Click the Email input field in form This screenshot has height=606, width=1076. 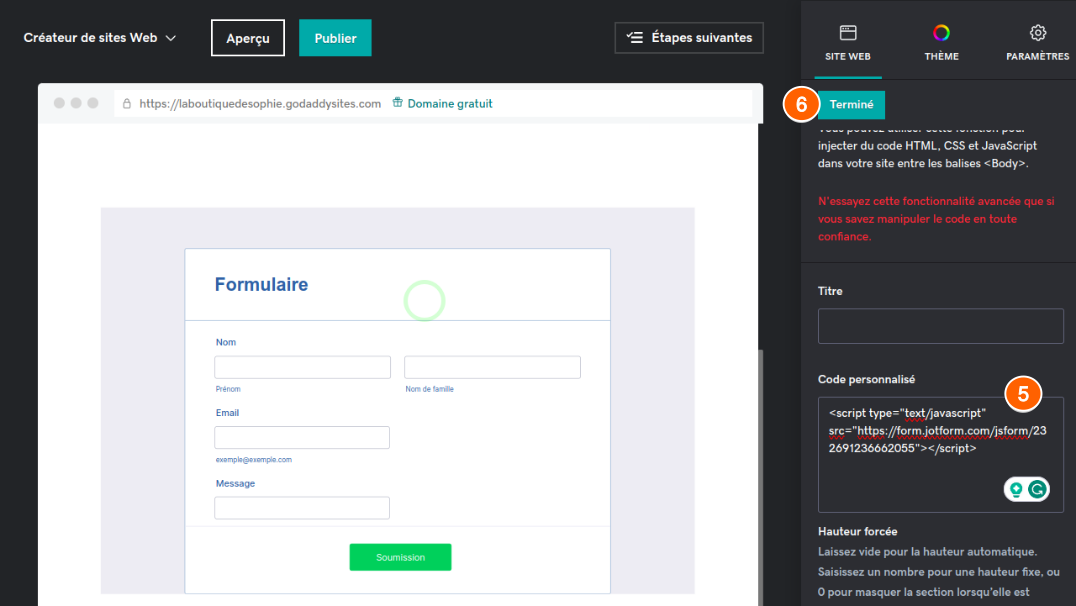click(x=302, y=437)
